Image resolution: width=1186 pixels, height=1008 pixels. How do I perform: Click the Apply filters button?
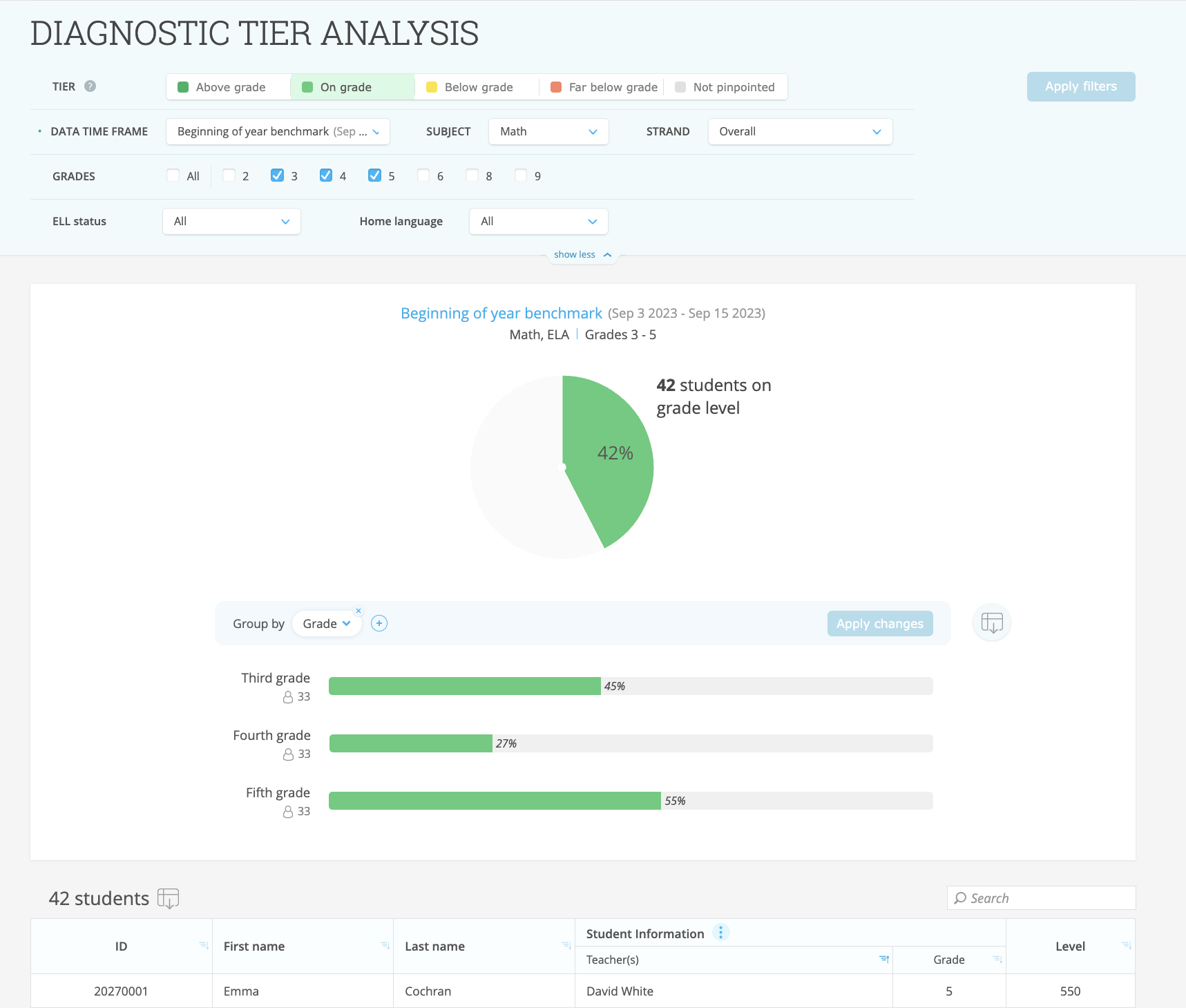[1081, 86]
